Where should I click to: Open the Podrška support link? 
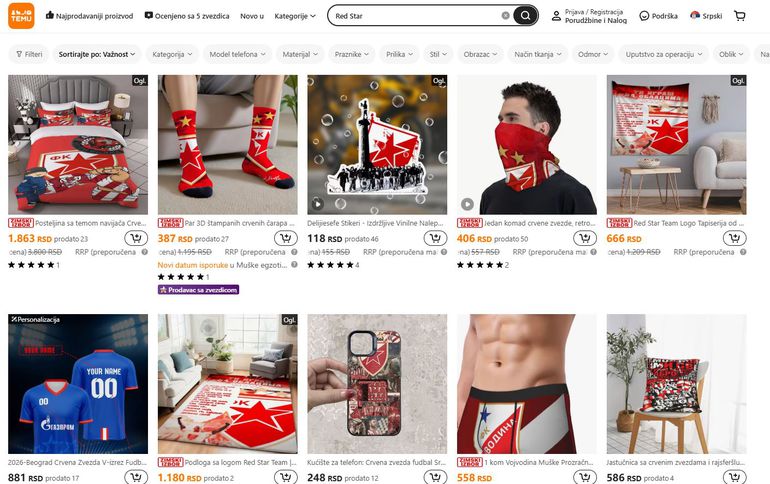pyautogui.click(x=659, y=16)
